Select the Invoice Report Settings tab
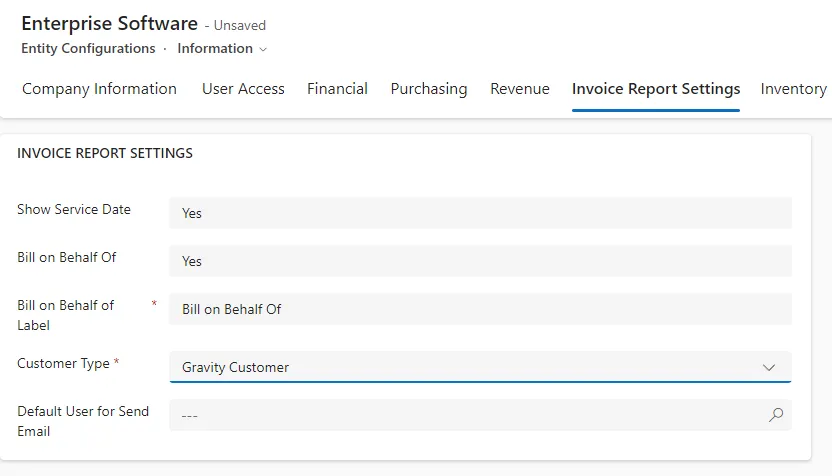Viewport: 832px width, 476px height. pyautogui.click(x=656, y=89)
